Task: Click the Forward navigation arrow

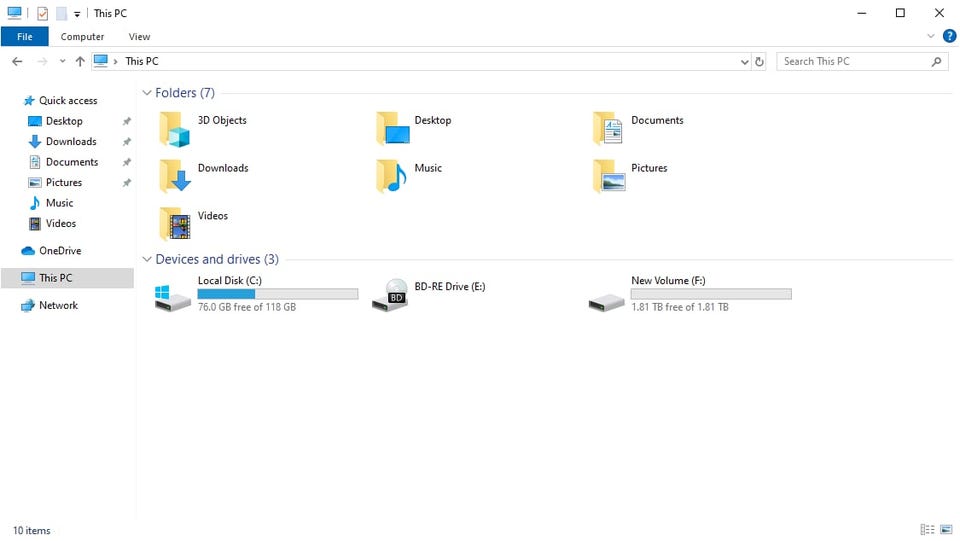Action: click(x=42, y=61)
